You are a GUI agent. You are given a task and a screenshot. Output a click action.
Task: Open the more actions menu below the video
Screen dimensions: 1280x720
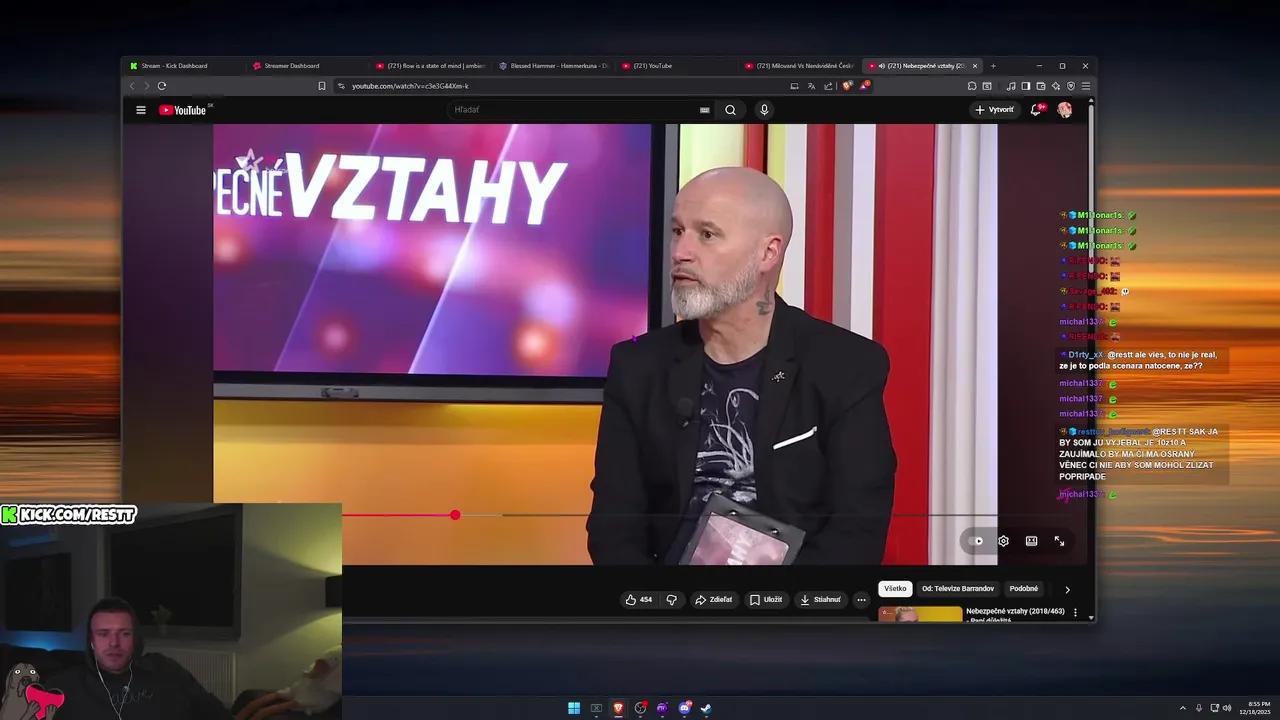coord(861,599)
